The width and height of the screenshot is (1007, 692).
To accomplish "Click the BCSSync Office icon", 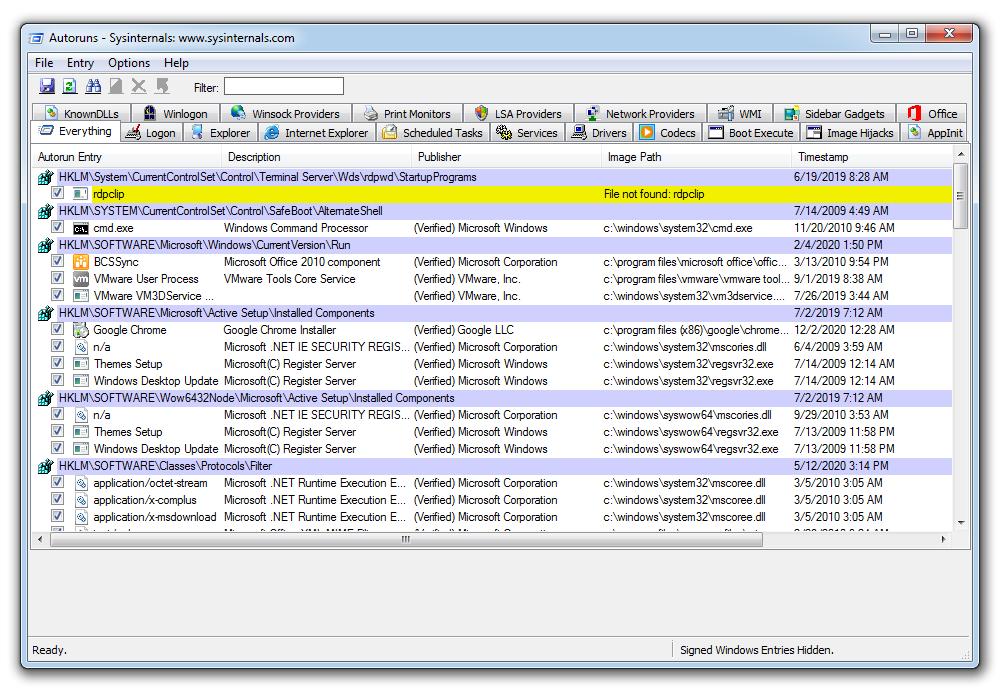I will 80,262.
